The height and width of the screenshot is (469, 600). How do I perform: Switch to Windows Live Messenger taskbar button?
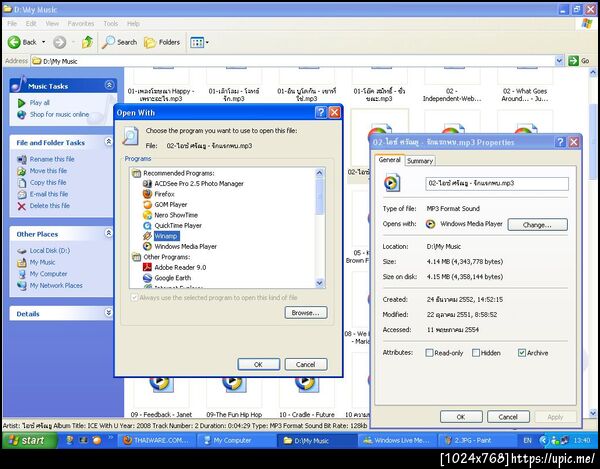397,441
